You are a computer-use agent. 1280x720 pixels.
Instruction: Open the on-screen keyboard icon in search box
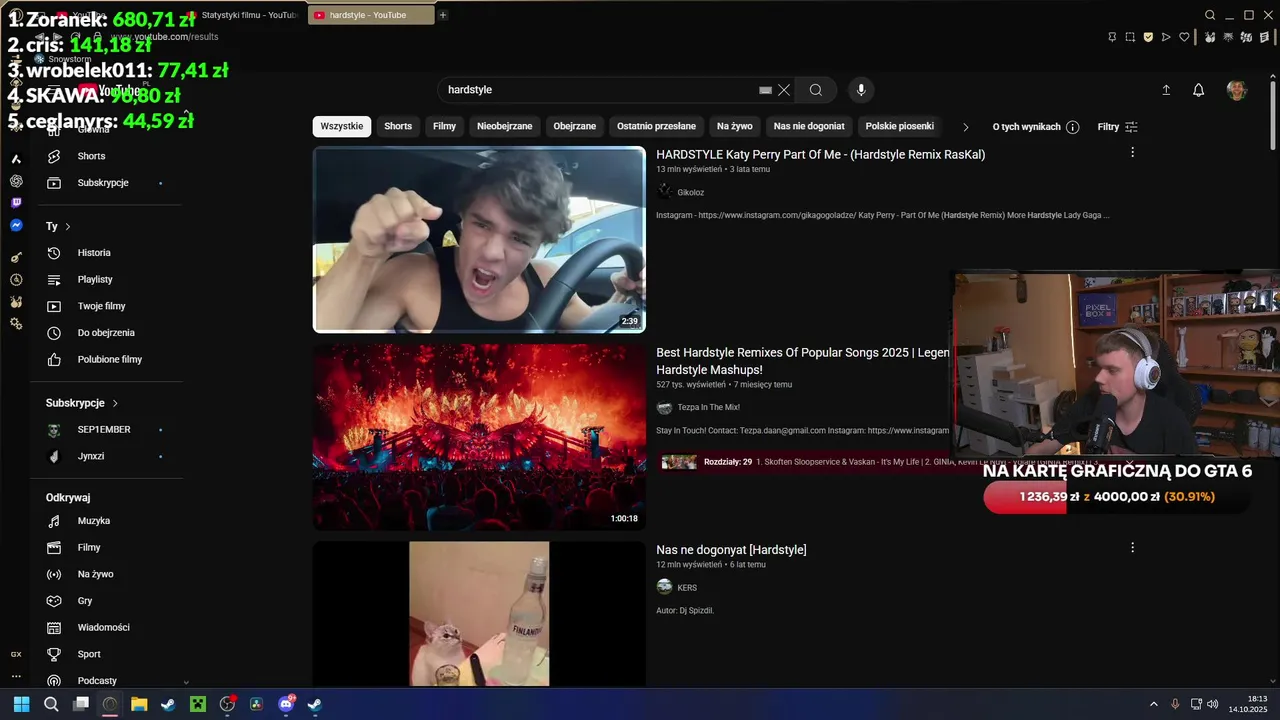click(765, 90)
